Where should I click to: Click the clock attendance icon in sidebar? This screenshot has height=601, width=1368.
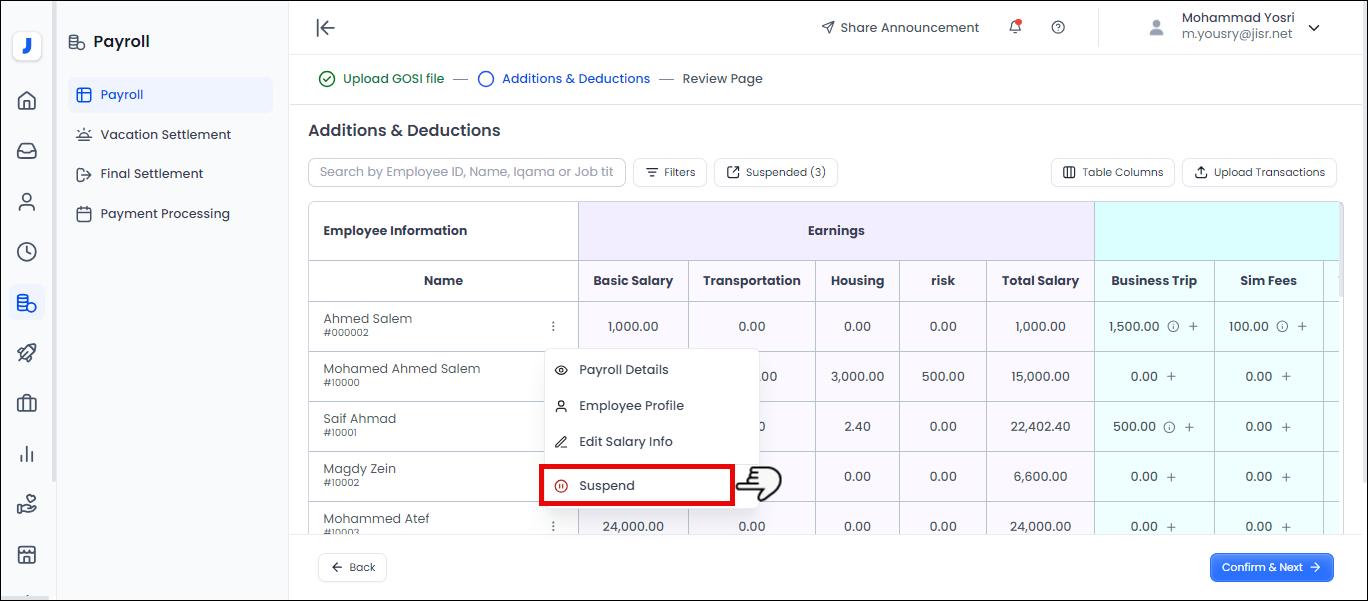(x=27, y=252)
